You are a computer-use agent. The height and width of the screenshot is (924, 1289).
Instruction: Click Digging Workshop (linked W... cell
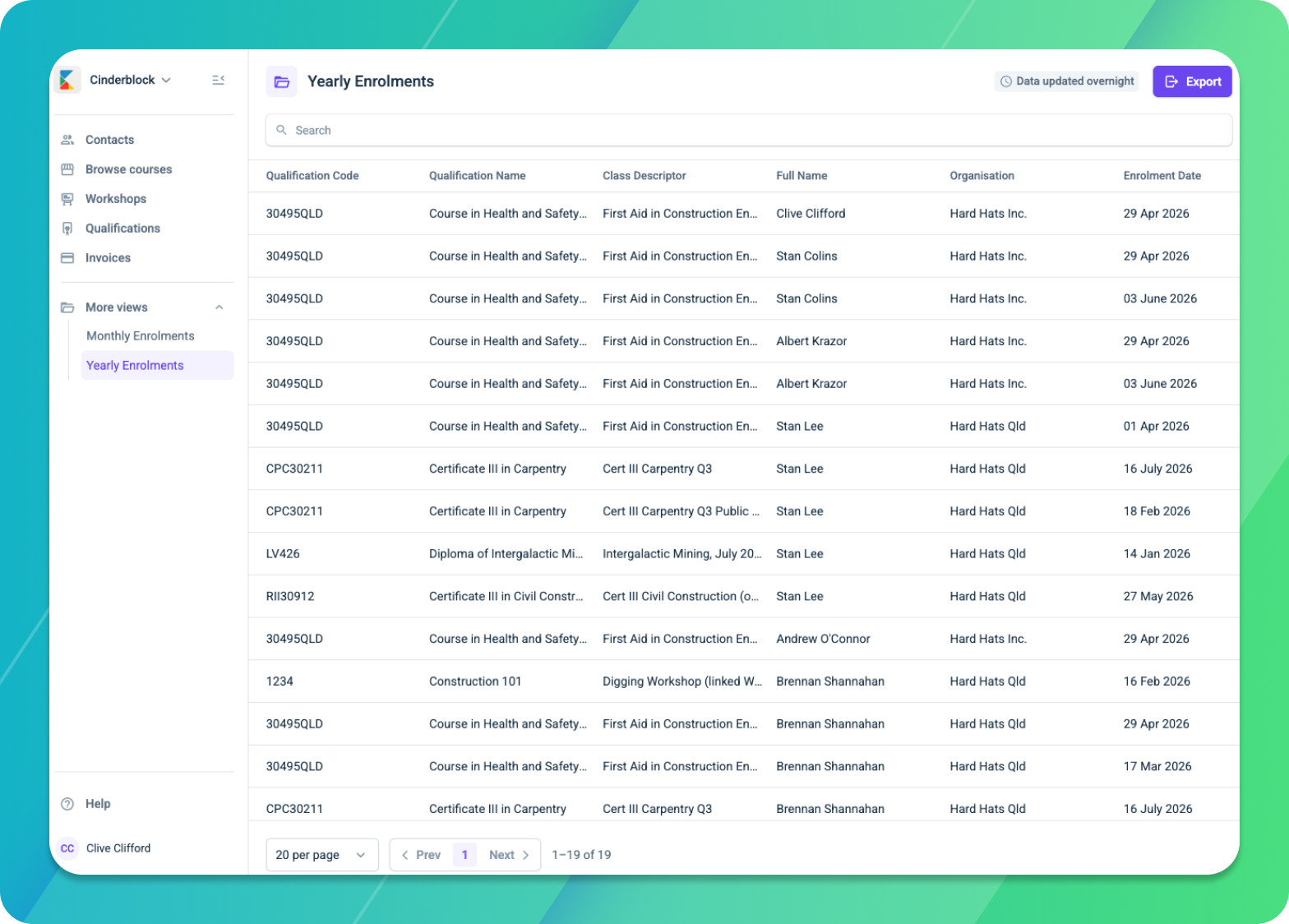(682, 681)
